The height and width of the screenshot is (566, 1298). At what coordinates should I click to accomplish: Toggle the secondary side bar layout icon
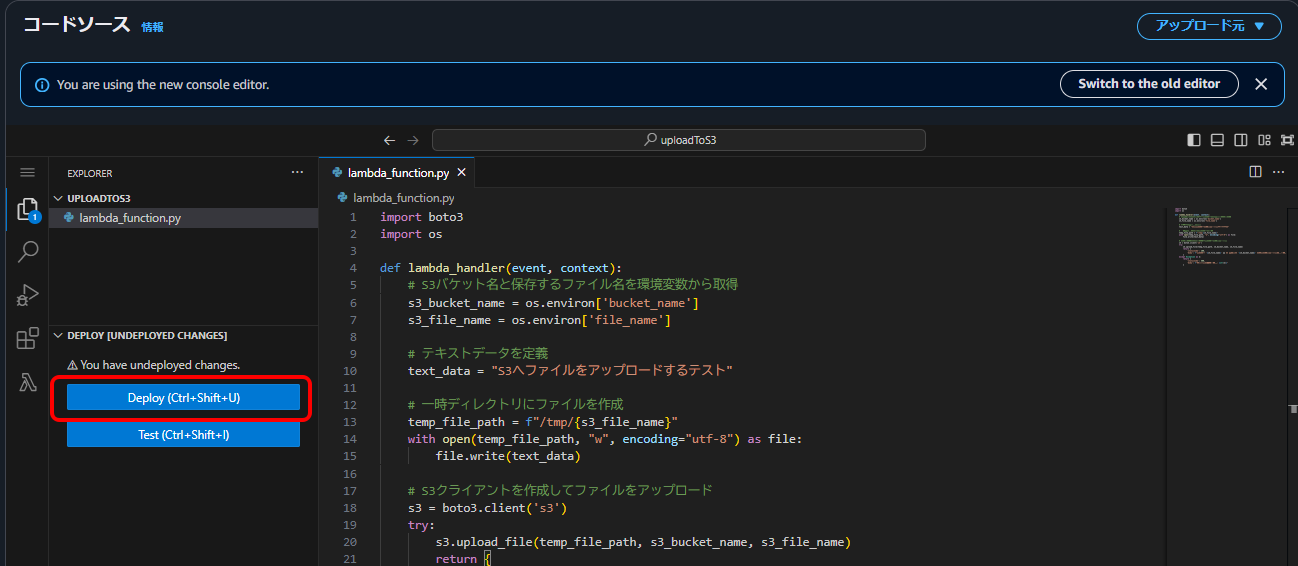pos(1241,141)
